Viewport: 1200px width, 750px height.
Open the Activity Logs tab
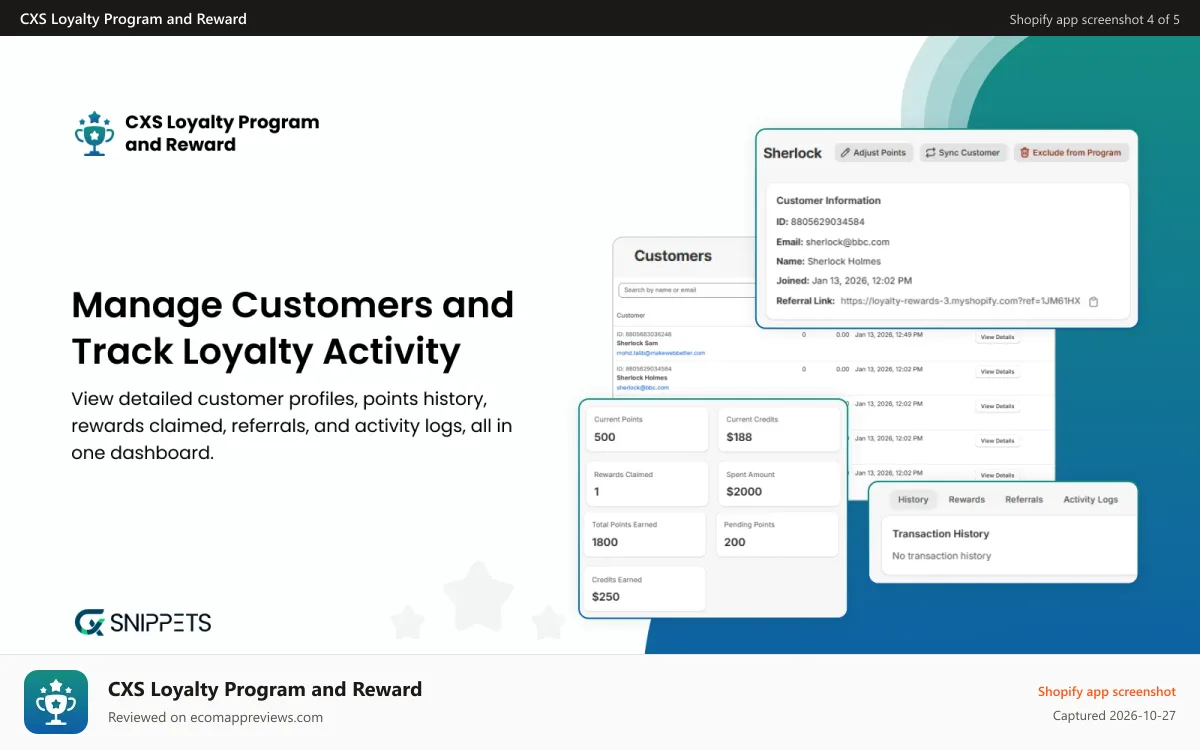click(1091, 500)
